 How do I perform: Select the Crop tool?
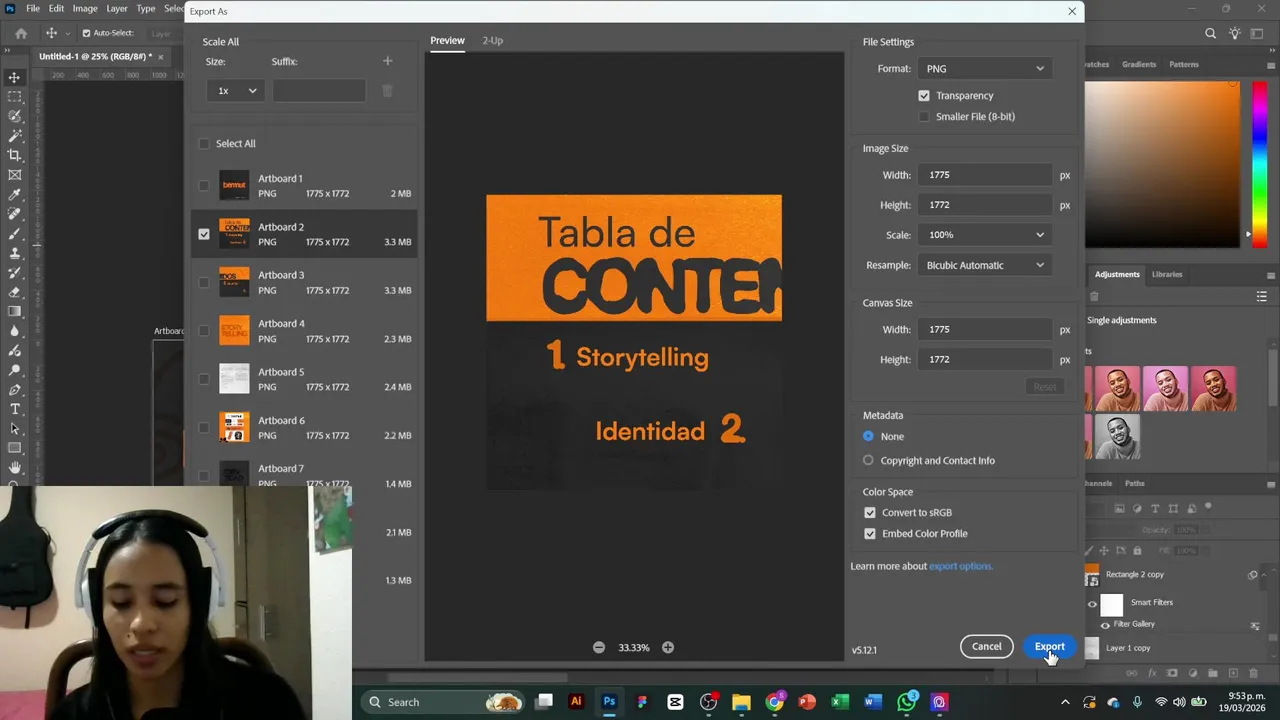click(x=15, y=155)
